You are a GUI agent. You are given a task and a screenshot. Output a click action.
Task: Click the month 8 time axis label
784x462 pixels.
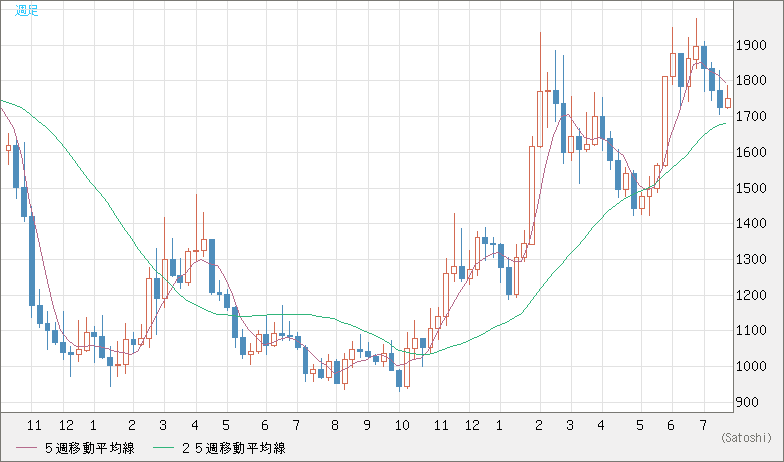click(x=335, y=426)
